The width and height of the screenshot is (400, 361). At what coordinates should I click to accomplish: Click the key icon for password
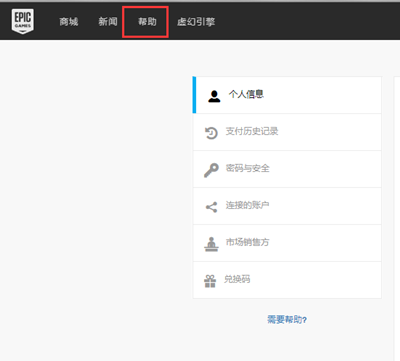coord(211,170)
